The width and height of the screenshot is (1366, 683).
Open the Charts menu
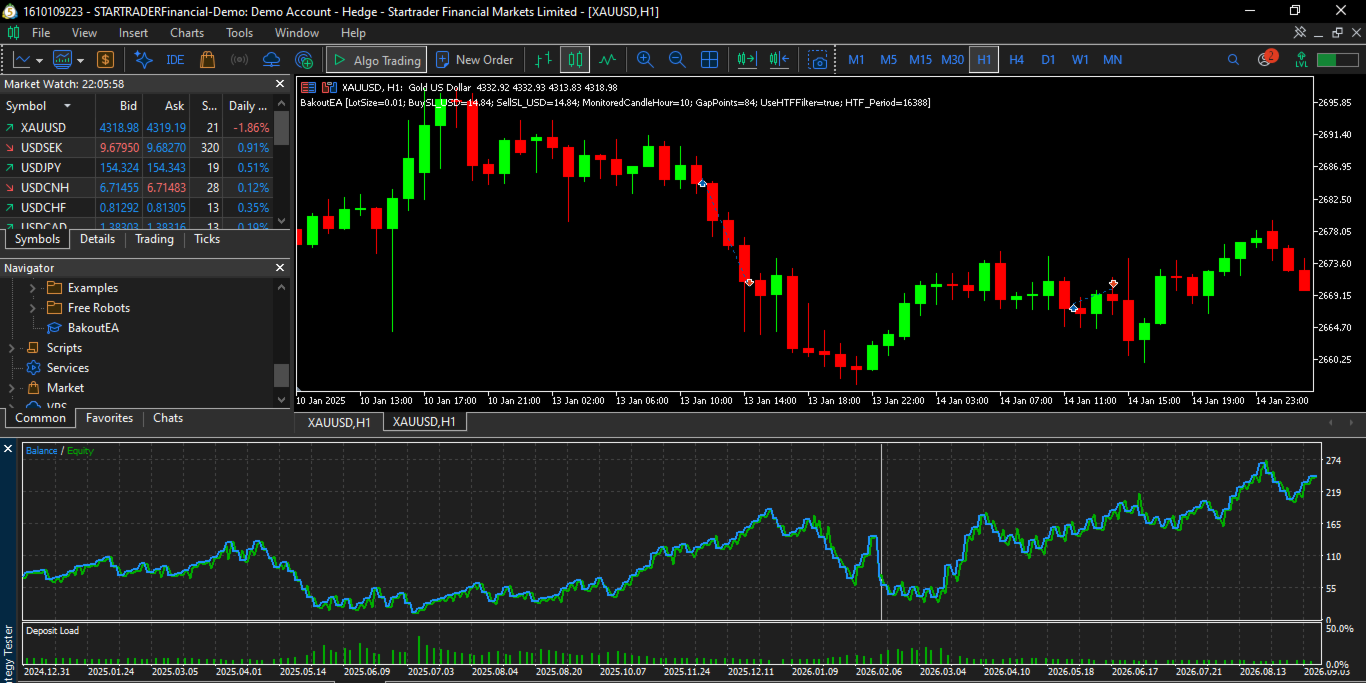[187, 33]
